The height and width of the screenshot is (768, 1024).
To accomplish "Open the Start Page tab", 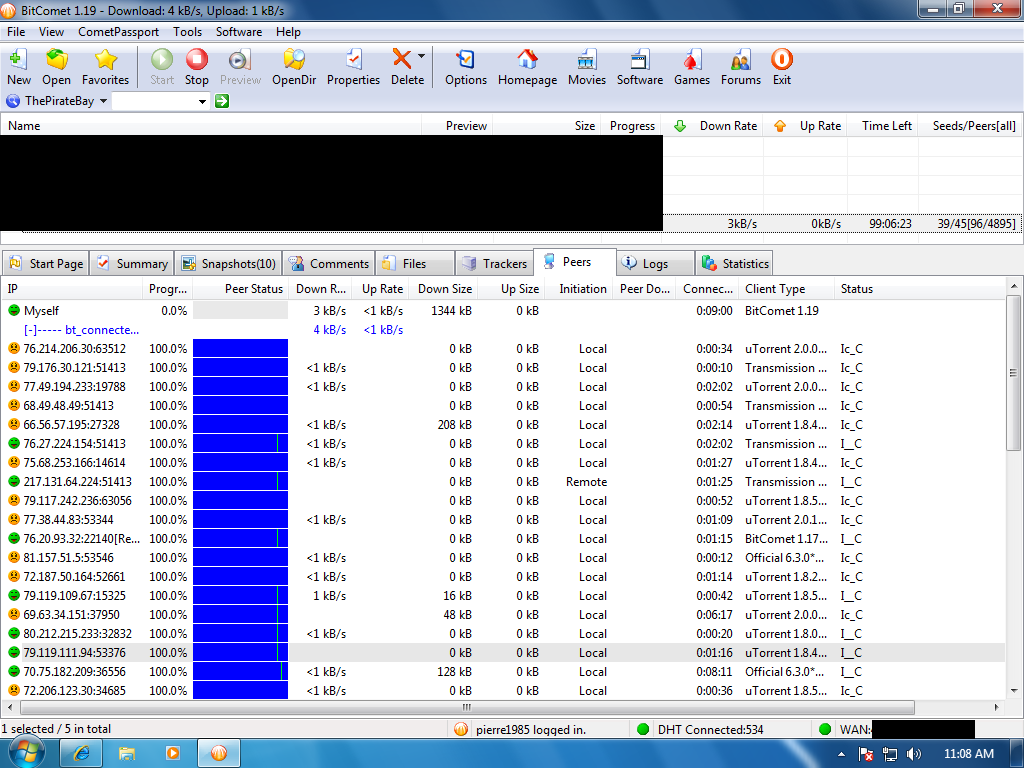I will click(x=46, y=263).
